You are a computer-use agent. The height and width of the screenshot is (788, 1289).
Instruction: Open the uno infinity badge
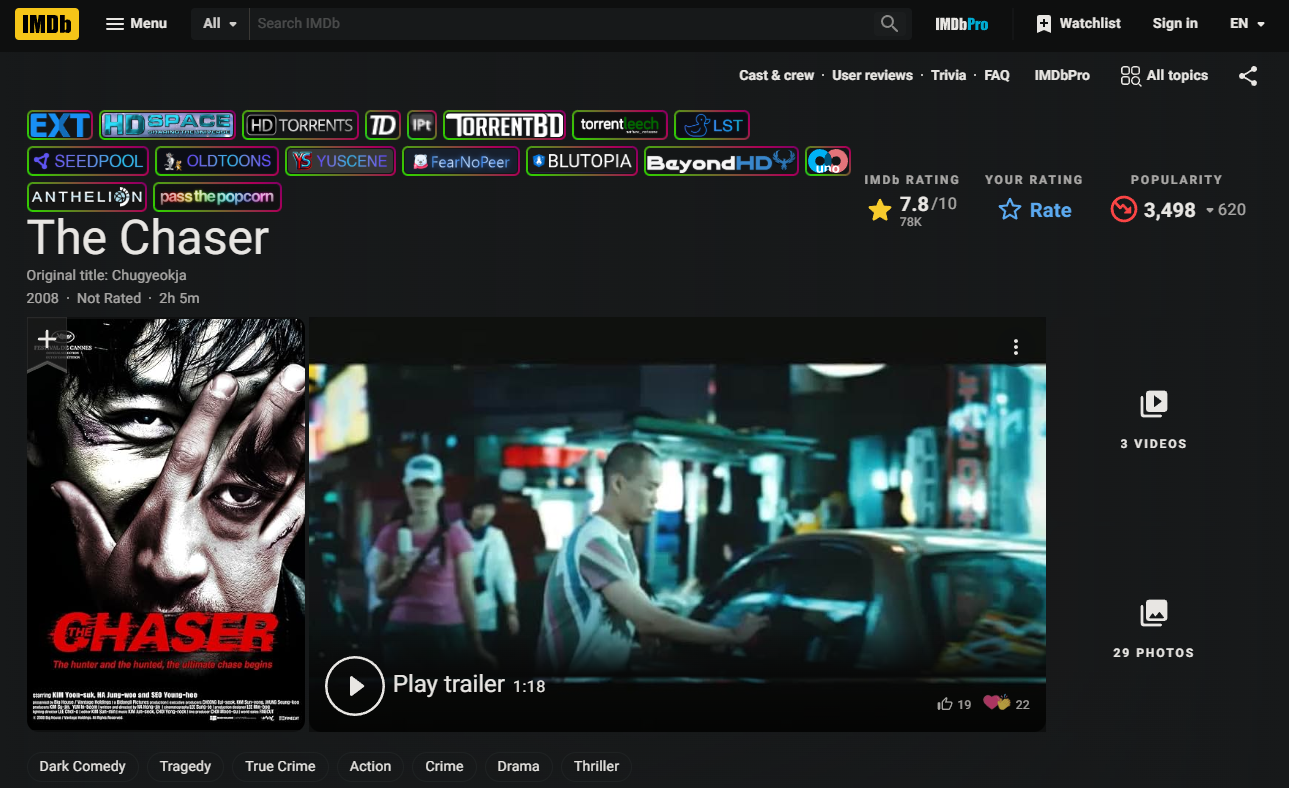828,161
